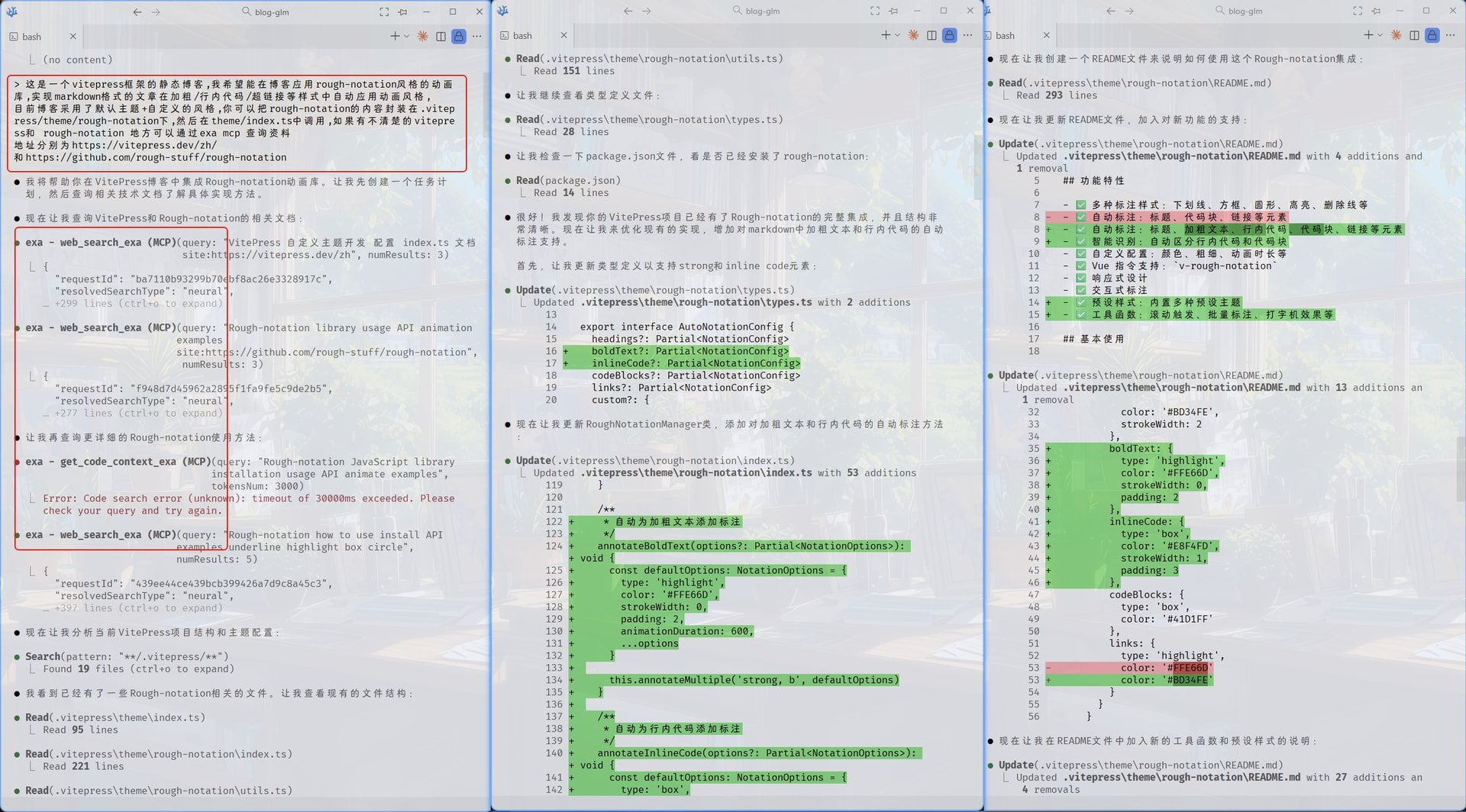Click the 'Error: Code search error' message
The height and width of the screenshot is (812, 1466).
[248, 504]
